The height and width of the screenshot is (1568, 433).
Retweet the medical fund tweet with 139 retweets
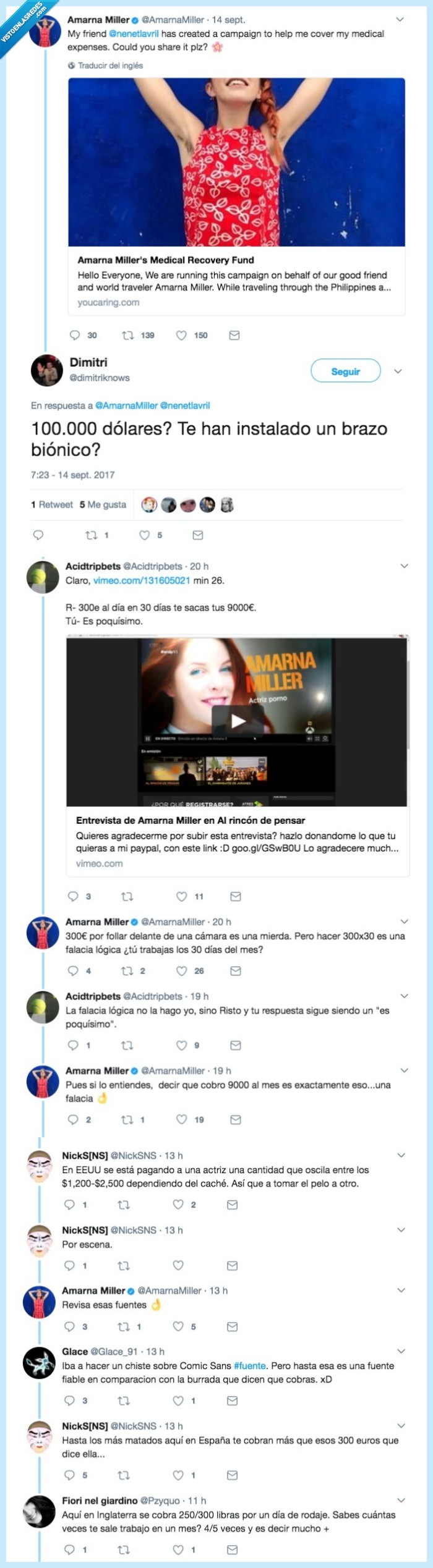128,335
